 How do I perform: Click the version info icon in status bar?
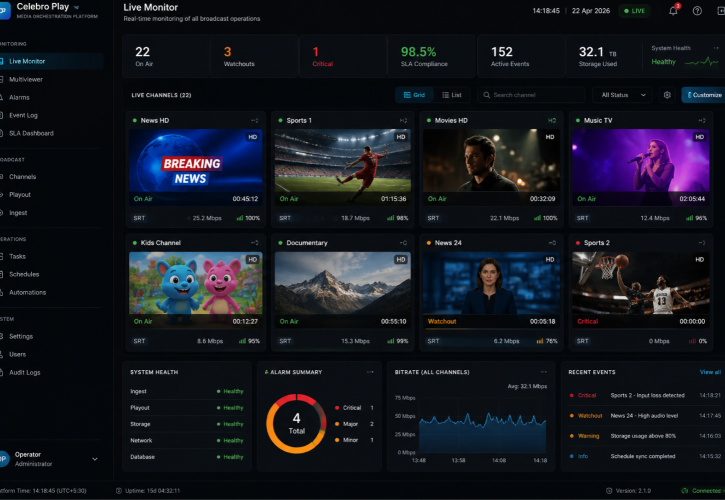tap(609, 491)
